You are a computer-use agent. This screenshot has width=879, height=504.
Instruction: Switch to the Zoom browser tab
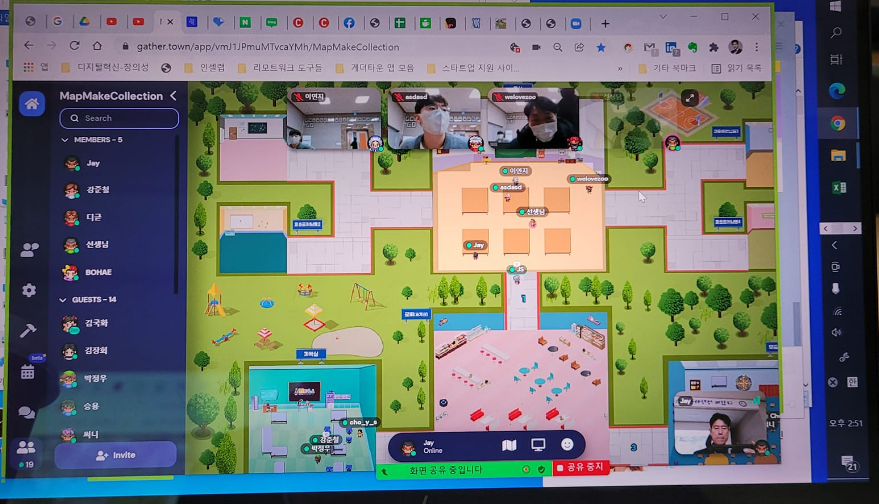(x=576, y=24)
